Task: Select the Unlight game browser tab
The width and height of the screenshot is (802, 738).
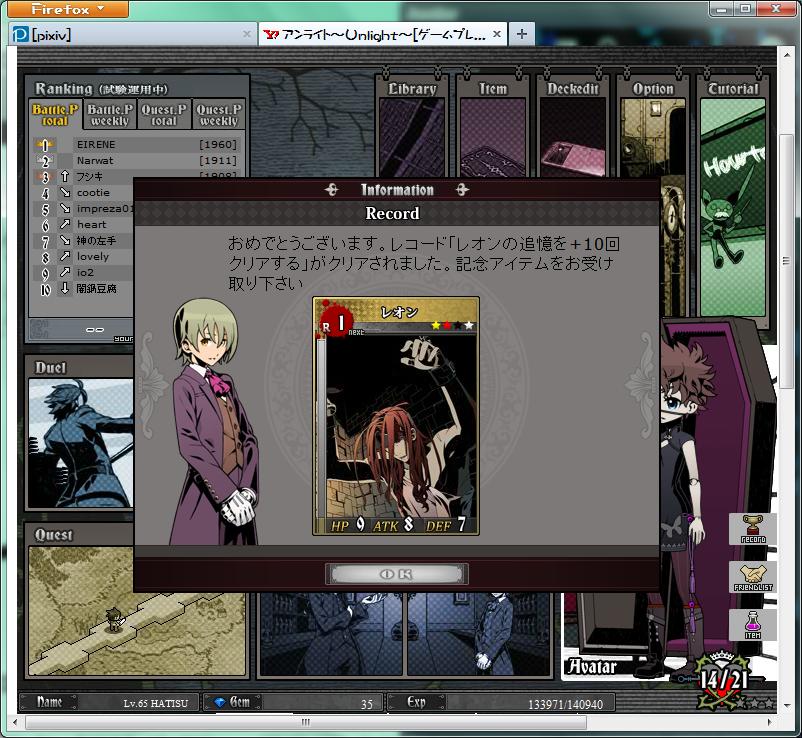Action: (383, 34)
